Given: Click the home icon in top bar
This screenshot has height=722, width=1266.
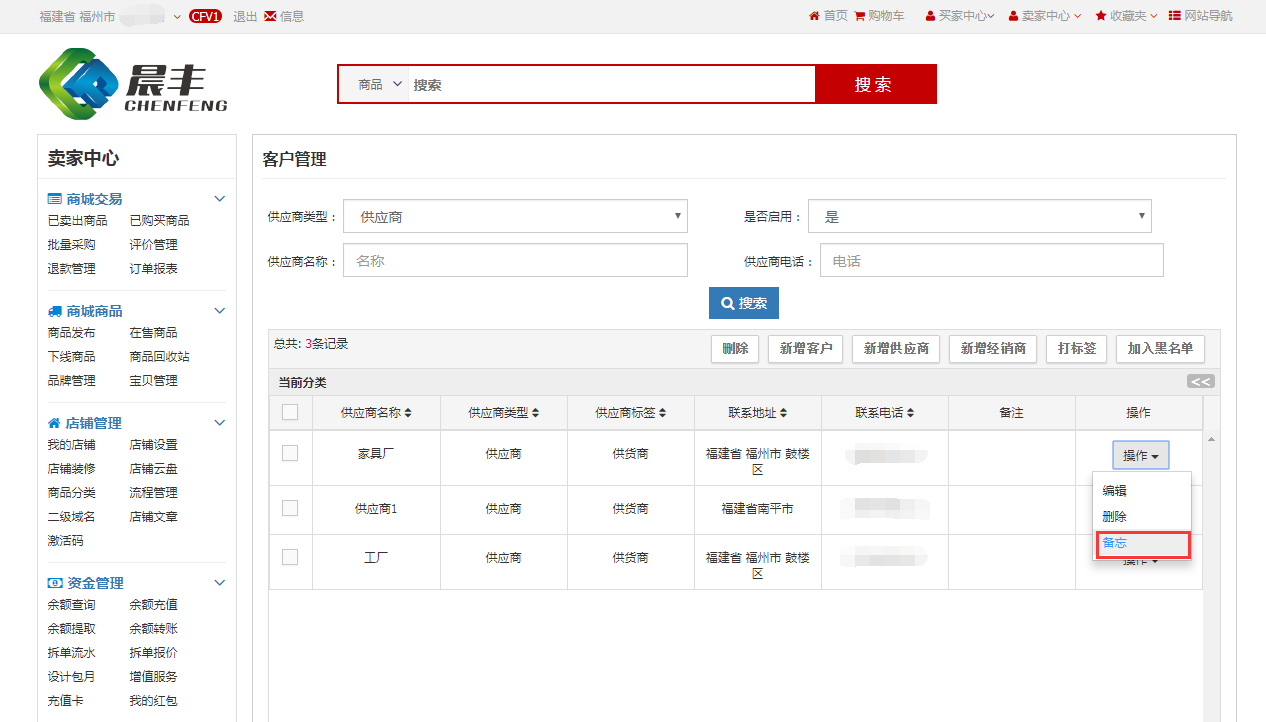Looking at the screenshot, I should click(x=814, y=16).
